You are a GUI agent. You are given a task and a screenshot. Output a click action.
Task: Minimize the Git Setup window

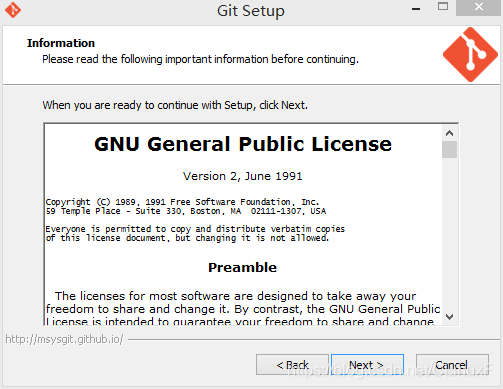click(x=416, y=8)
